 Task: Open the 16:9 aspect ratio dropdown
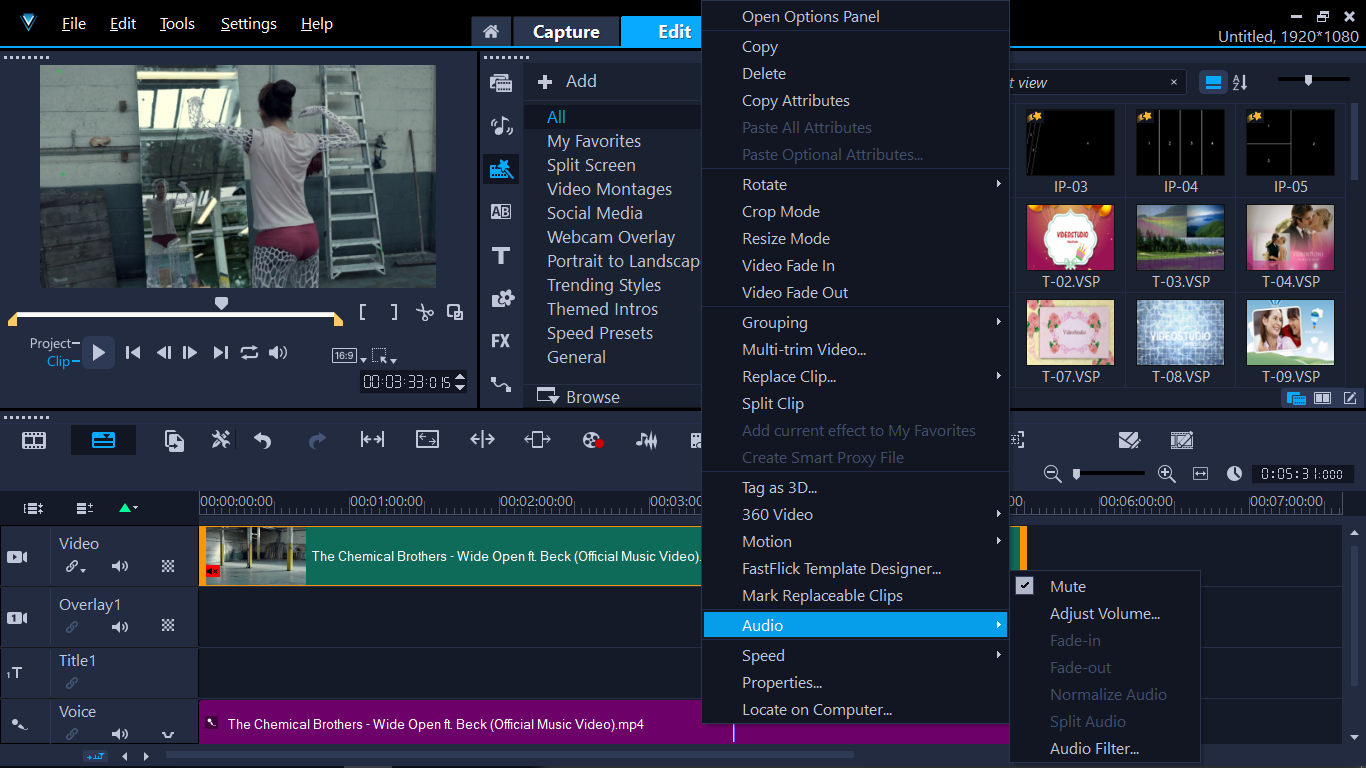(x=344, y=356)
